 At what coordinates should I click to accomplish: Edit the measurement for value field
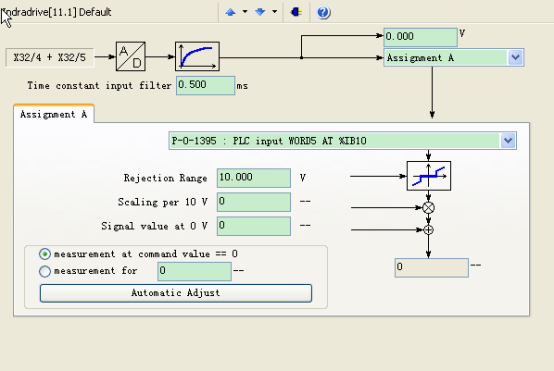194,271
